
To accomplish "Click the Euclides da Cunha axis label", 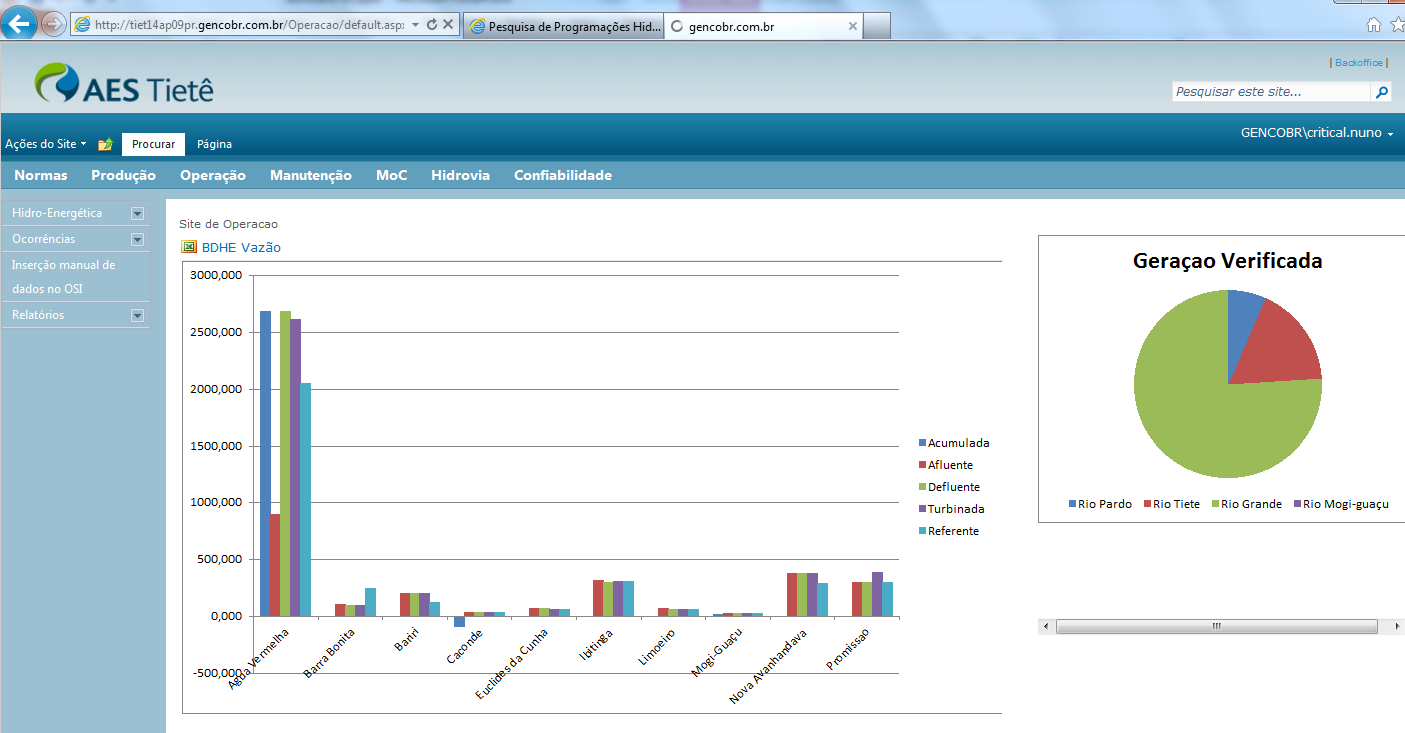I will pos(511,662).
